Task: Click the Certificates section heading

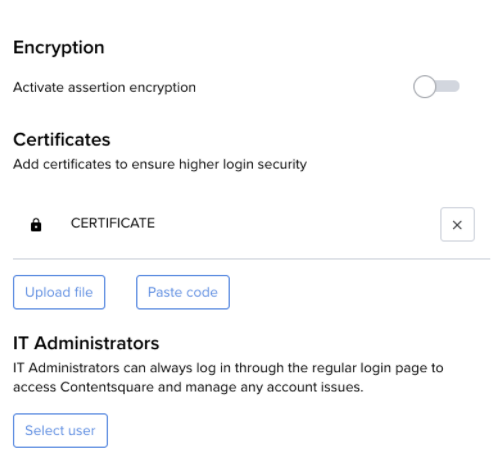Action: click(x=62, y=139)
